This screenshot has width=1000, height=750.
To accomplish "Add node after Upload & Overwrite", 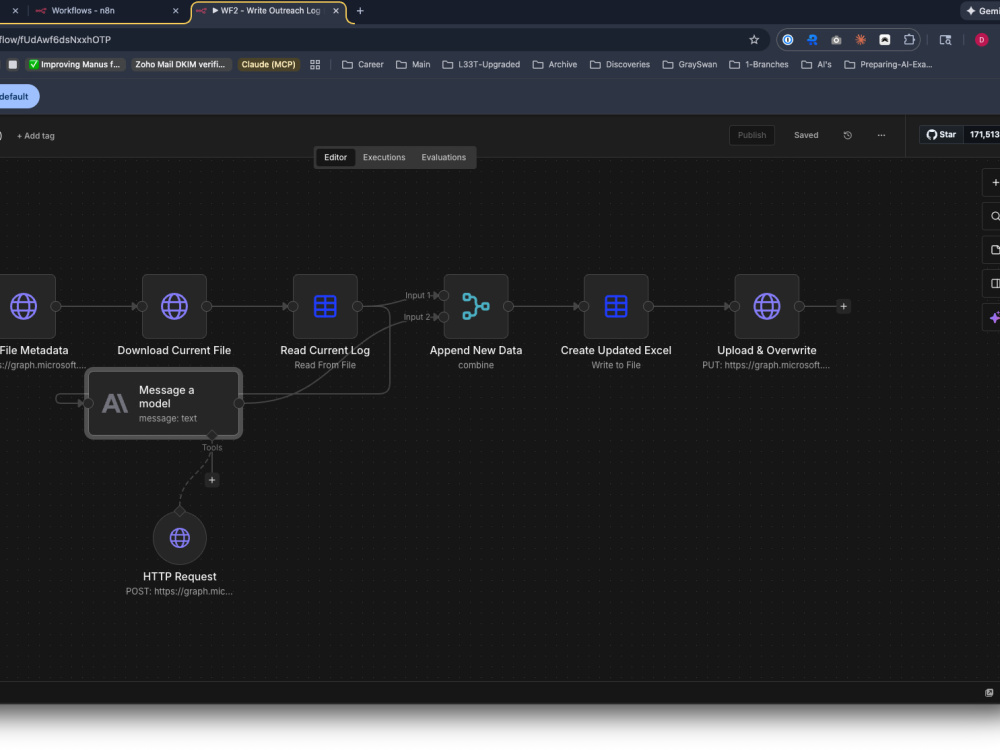I will (x=843, y=307).
